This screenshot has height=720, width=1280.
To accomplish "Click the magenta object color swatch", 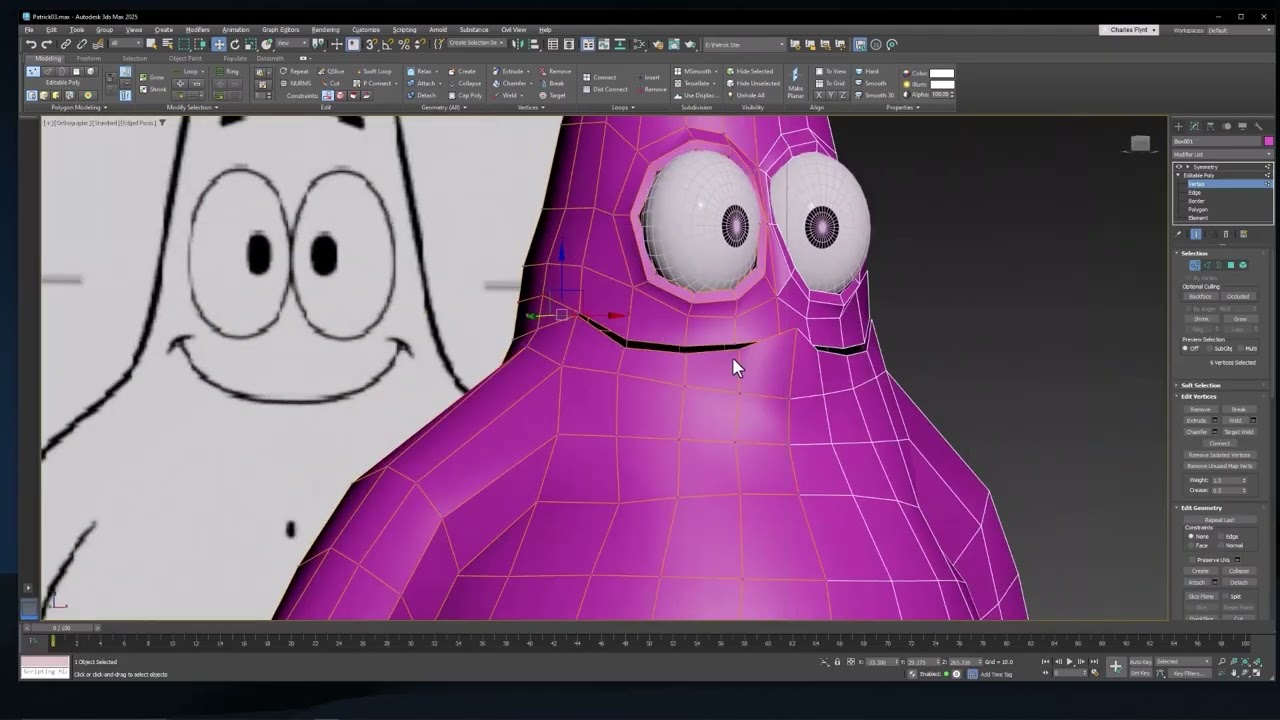I will [1268, 141].
